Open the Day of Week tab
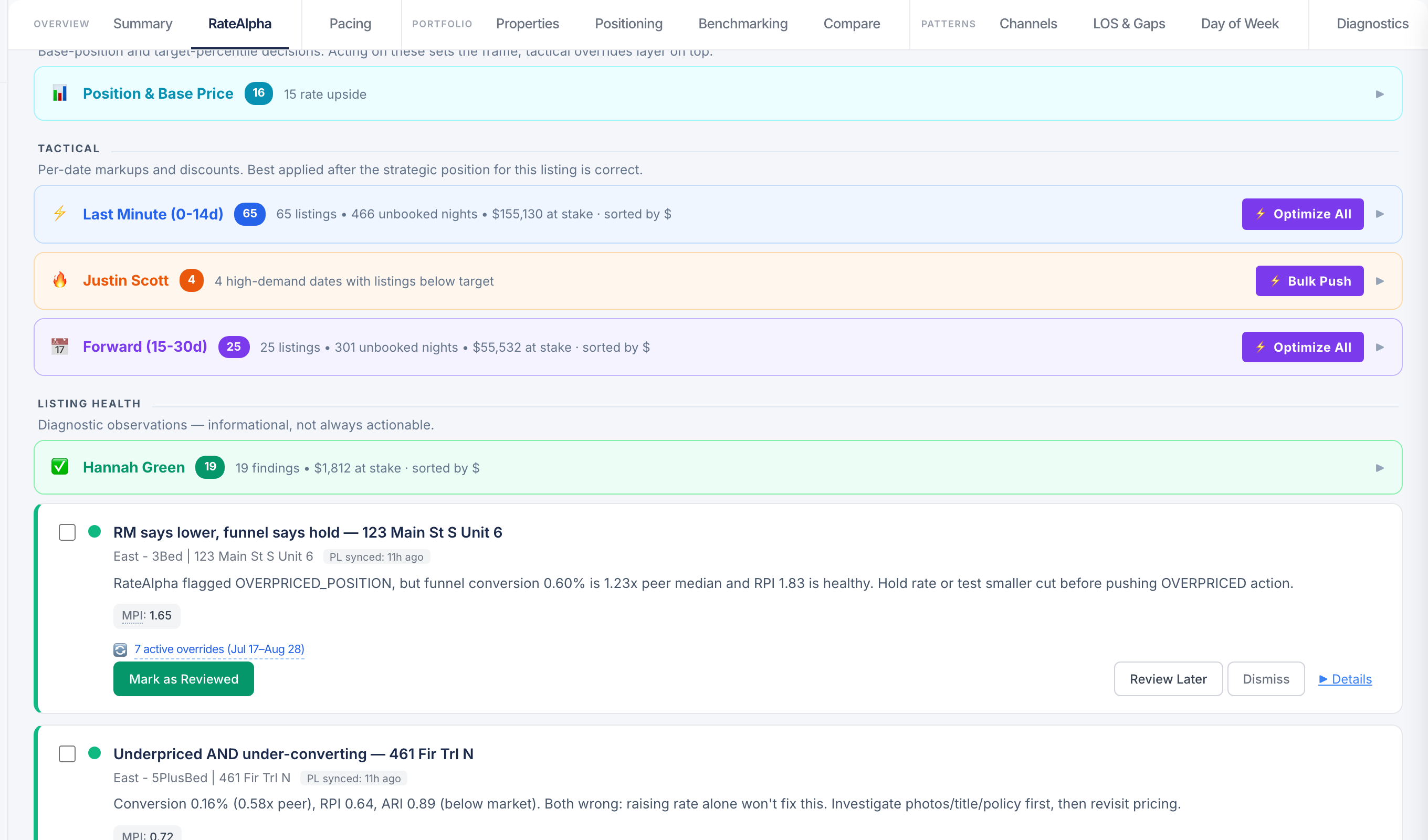Screen dimensions: 1428x840 coord(1240,24)
